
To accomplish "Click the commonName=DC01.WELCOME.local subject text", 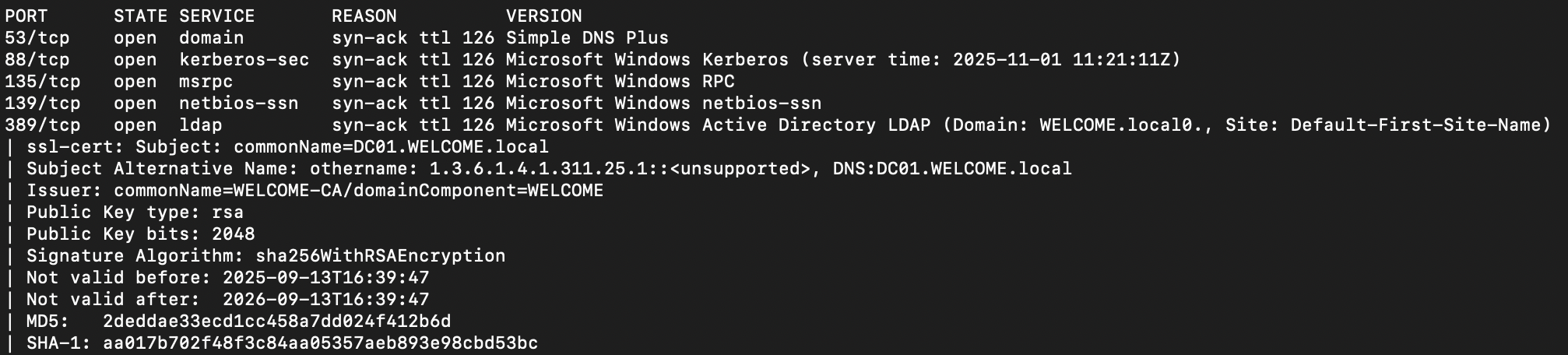I will (391, 147).
